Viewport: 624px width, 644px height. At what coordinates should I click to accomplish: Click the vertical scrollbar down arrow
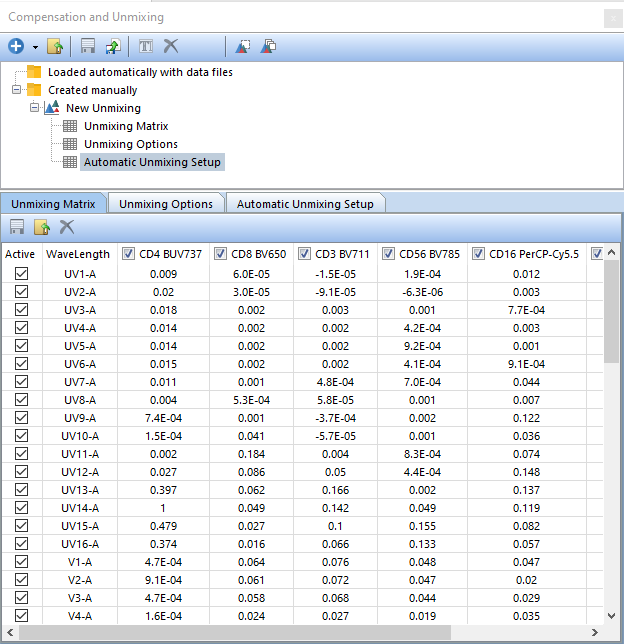click(x=611, y=616)
